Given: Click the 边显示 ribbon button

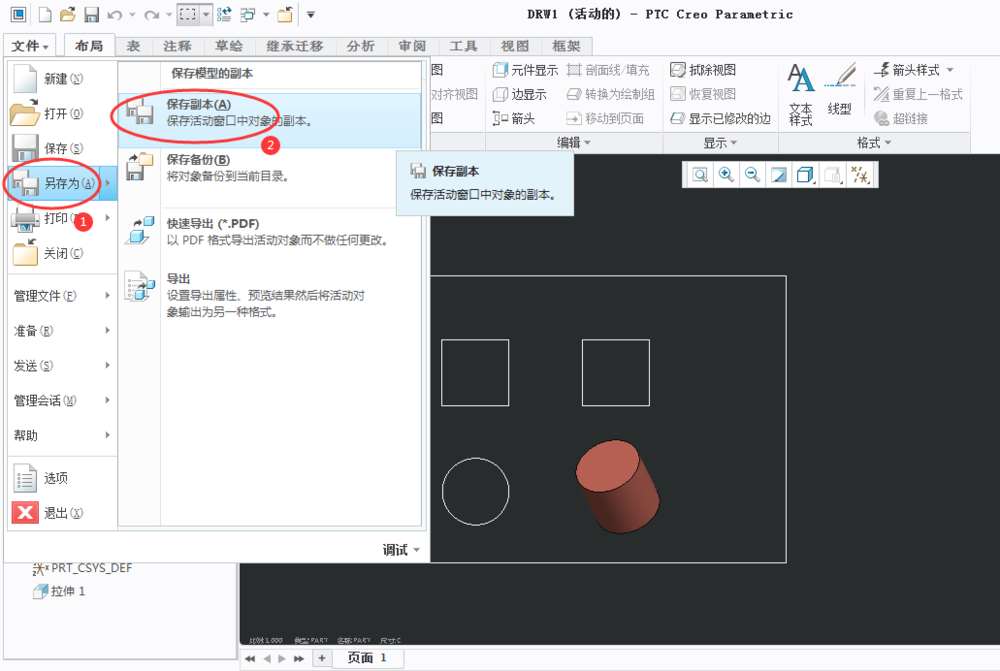Looking at the screenshot, I should [520, 94].
